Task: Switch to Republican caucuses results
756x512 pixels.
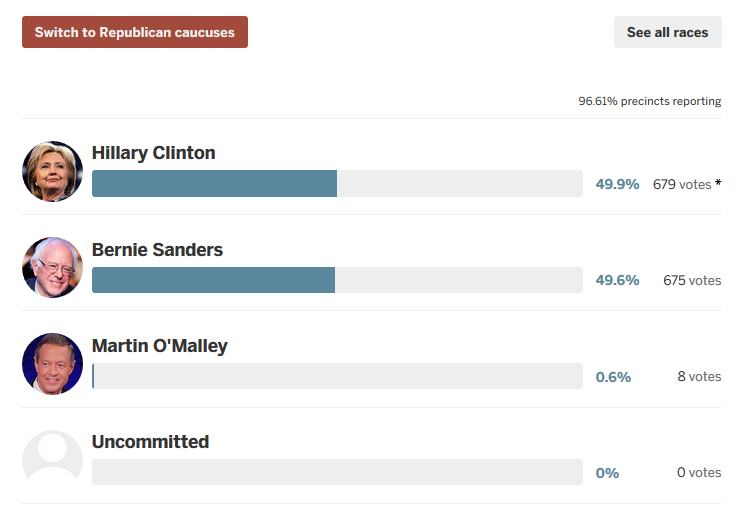Action: [x=135, y=32]
